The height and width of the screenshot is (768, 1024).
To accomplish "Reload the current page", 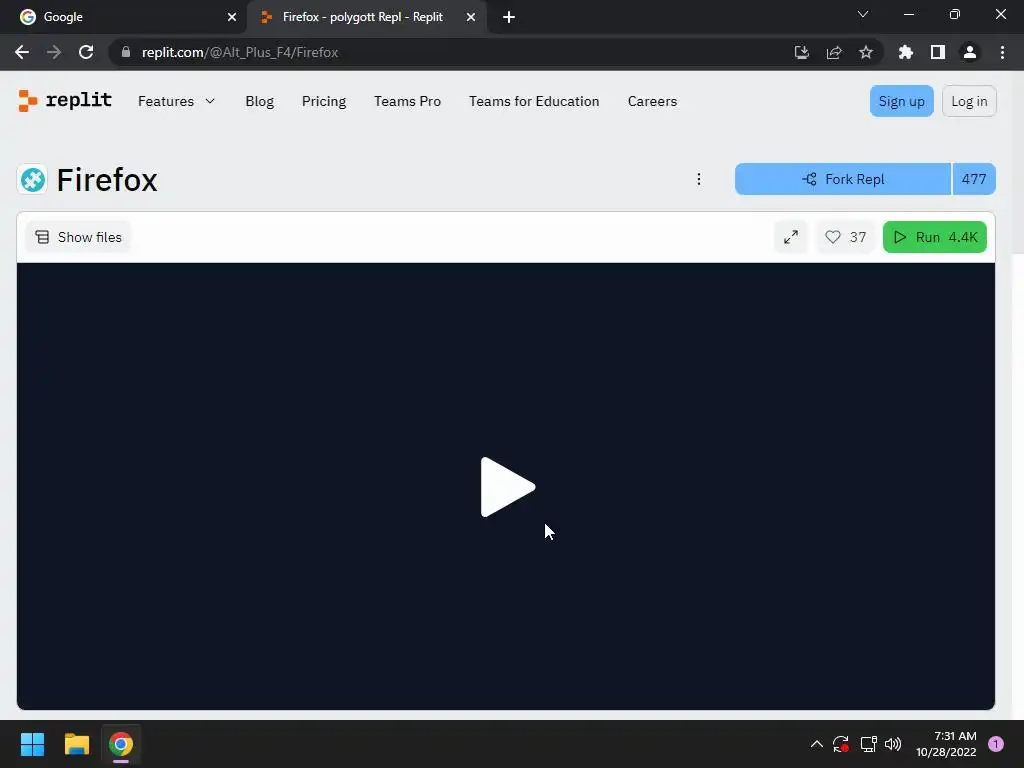I will (86, 52).
